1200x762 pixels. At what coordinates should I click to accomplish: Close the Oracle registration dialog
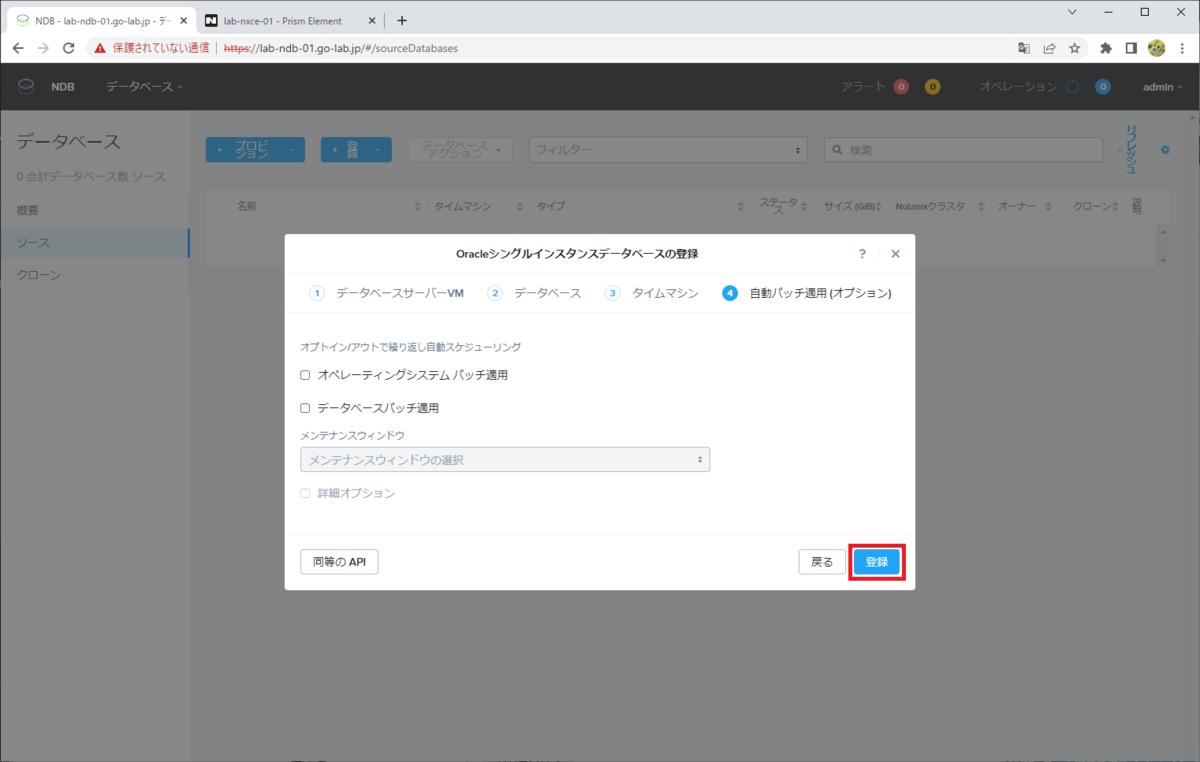tap(895, 254)
